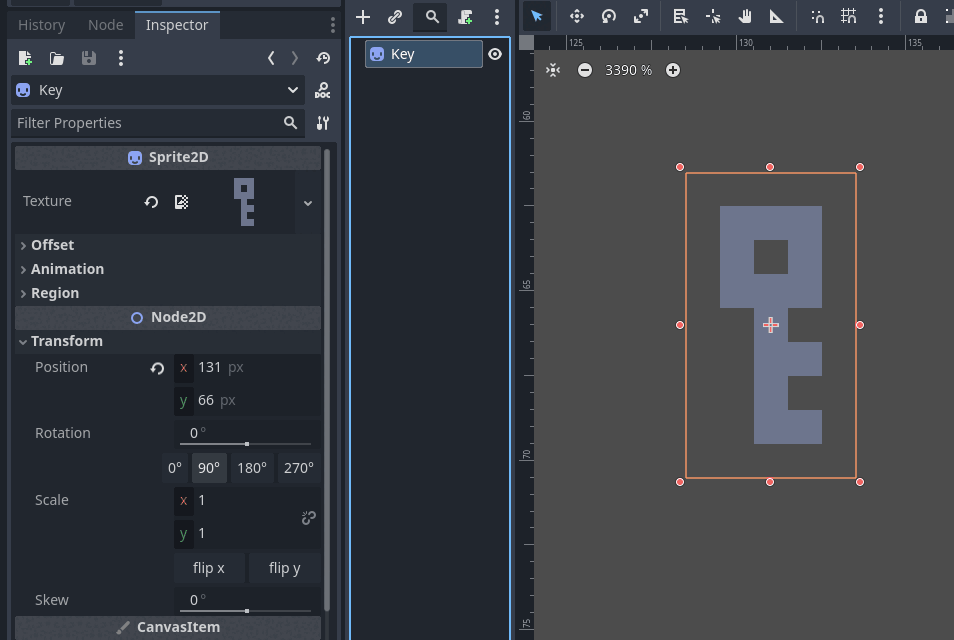954x640 pixels.
Task: Attach a script to the Key node
Action: point(465,17)
